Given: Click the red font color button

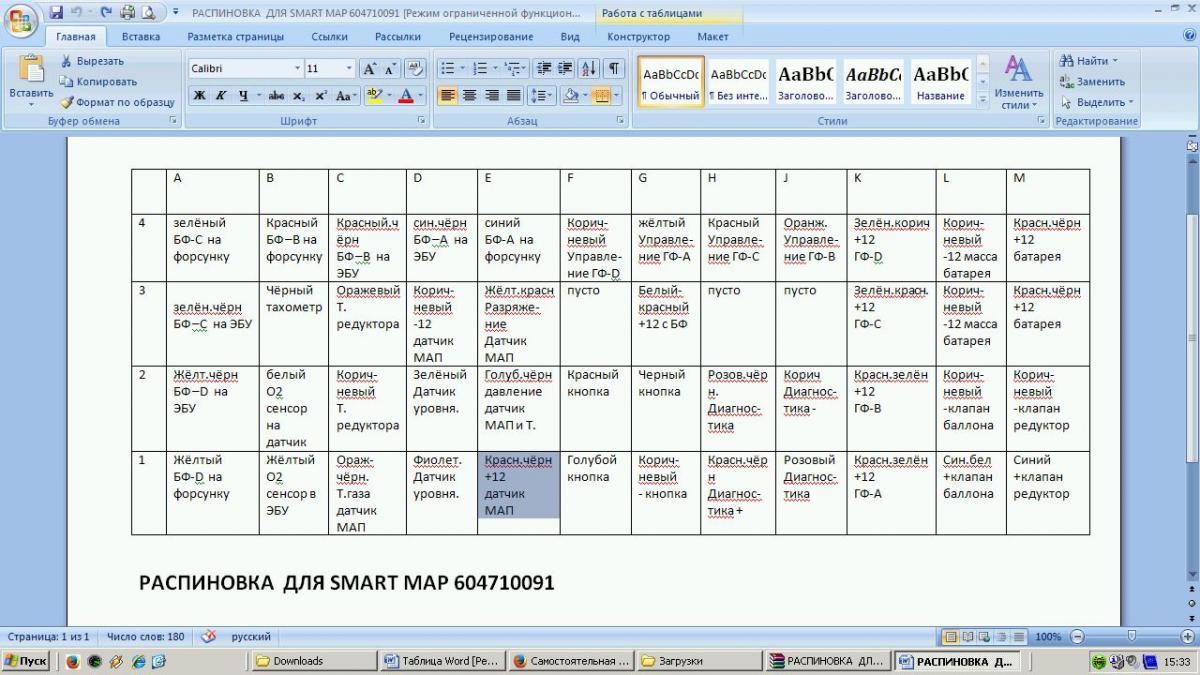Looking at the screenshot, I should tap(405, 96).
